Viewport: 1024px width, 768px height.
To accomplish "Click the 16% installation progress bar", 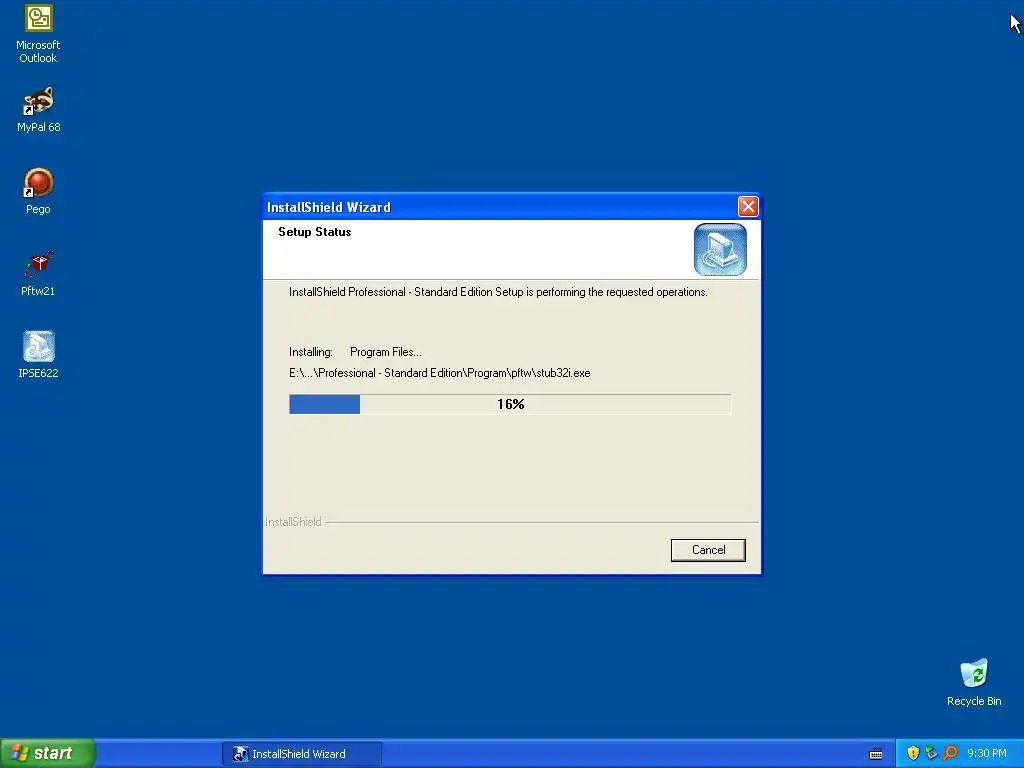I will 510,404.
